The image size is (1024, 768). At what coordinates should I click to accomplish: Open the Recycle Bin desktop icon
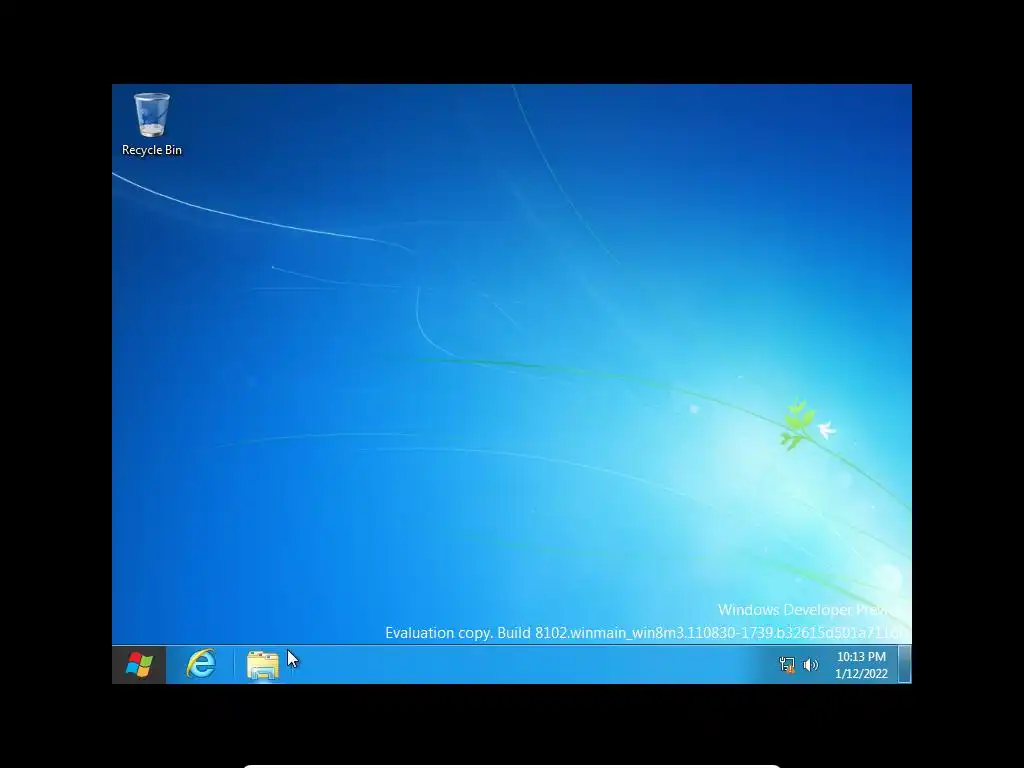click(152, 124)
